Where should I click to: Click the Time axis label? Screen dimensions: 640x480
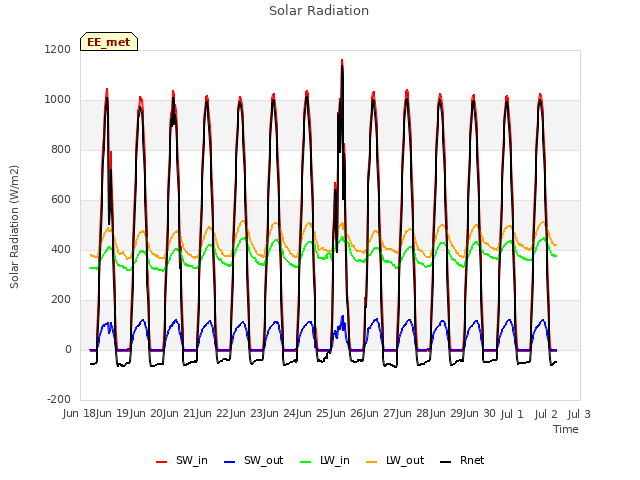tap(566, 429)
